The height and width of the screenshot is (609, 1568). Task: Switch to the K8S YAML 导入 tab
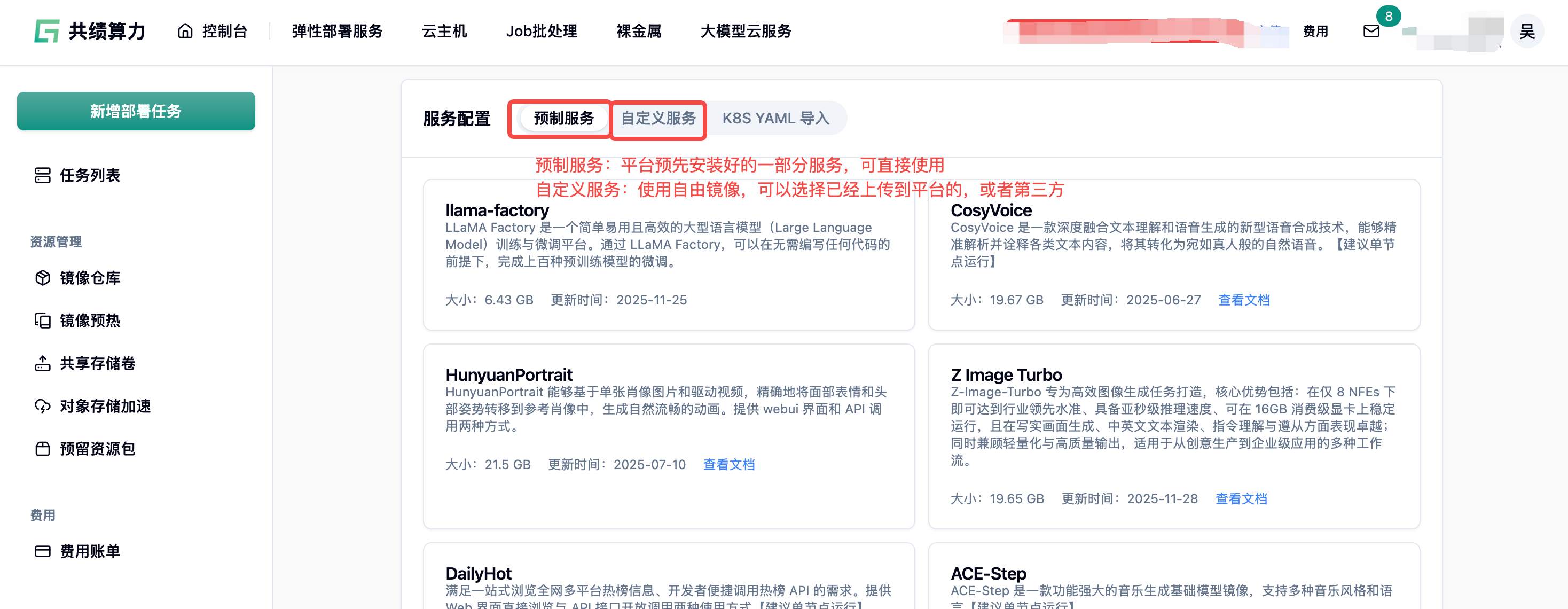pyautogui.click(x=775, y=118)
